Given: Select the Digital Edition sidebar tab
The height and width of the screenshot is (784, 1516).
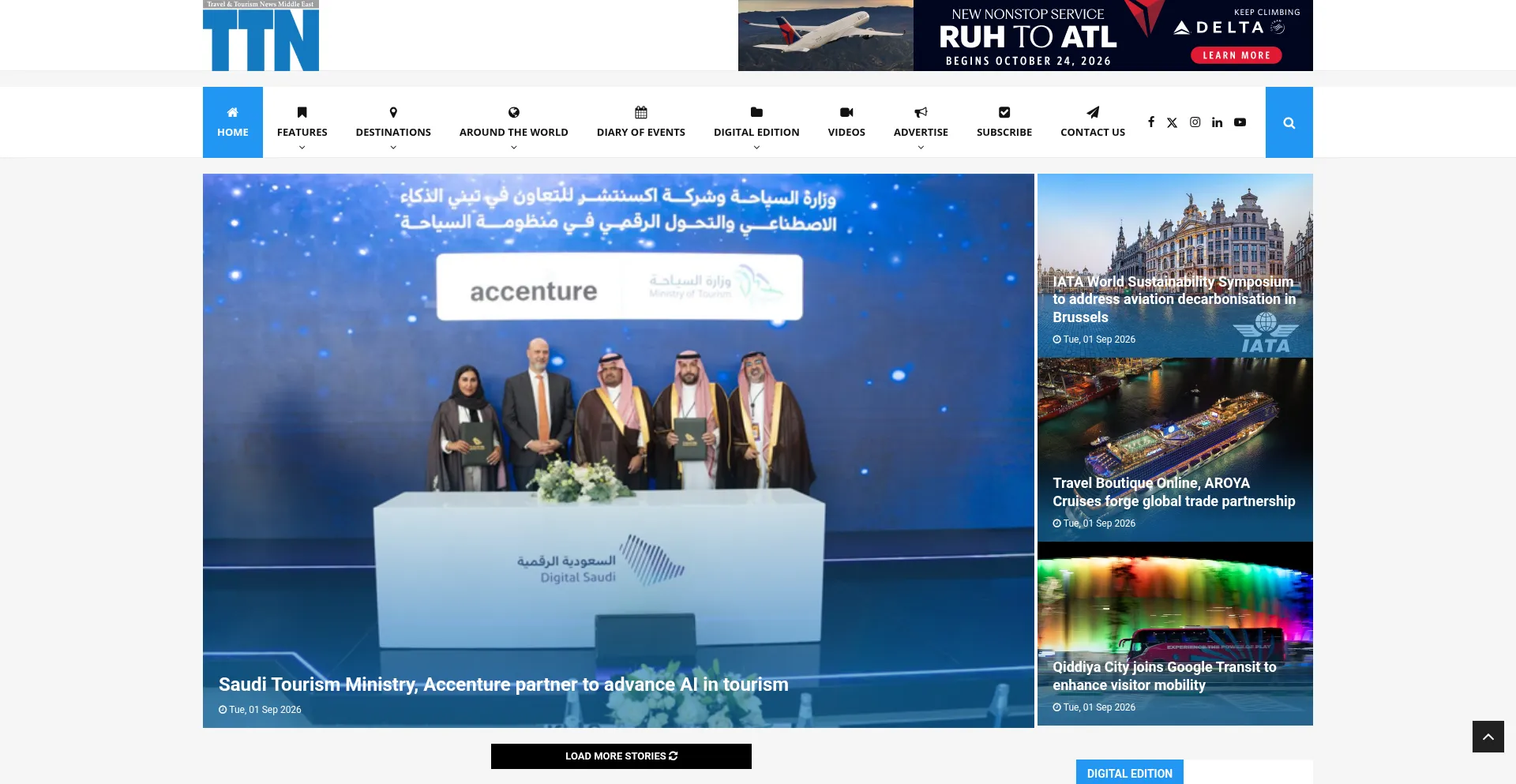Looking at the screenshot, I should pyautogui.click(x=1130, y=773).
